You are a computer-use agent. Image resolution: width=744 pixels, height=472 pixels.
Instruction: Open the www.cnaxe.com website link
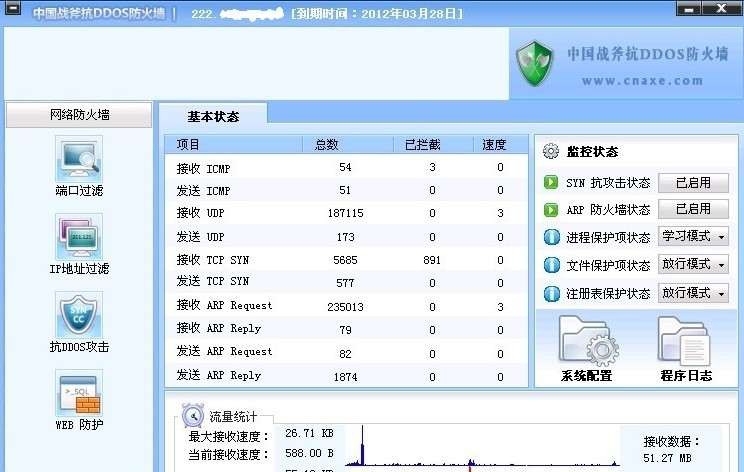[642, 81]
